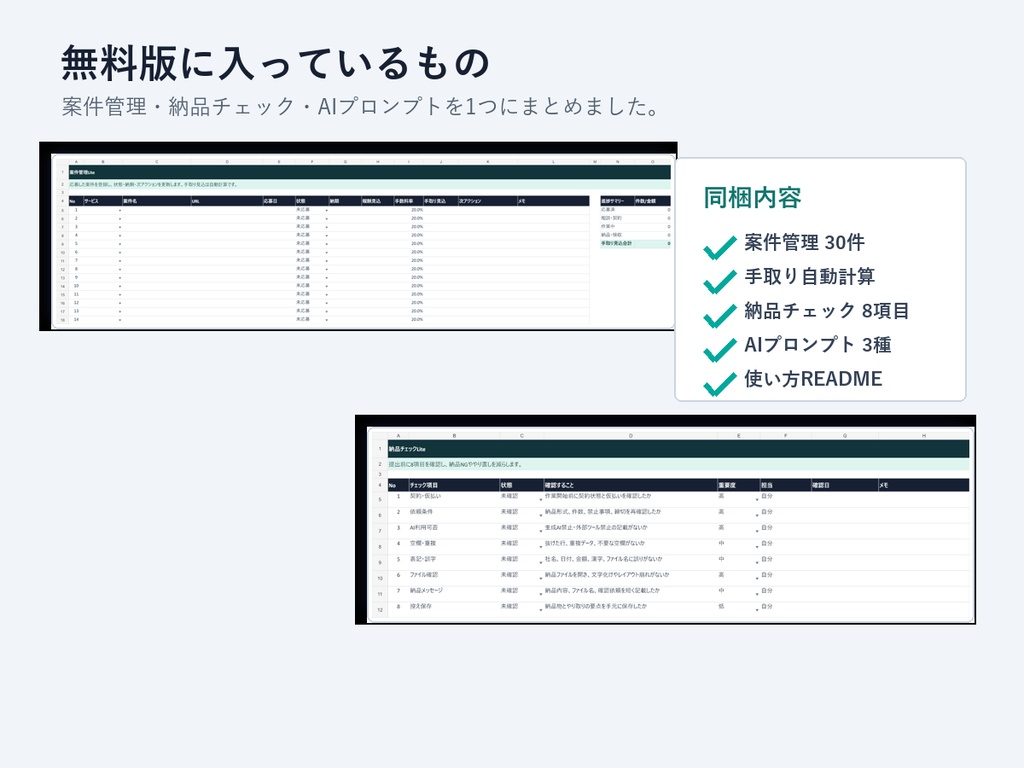Click the checkmark beside 案件管理 30件

[x=720, y=248]
